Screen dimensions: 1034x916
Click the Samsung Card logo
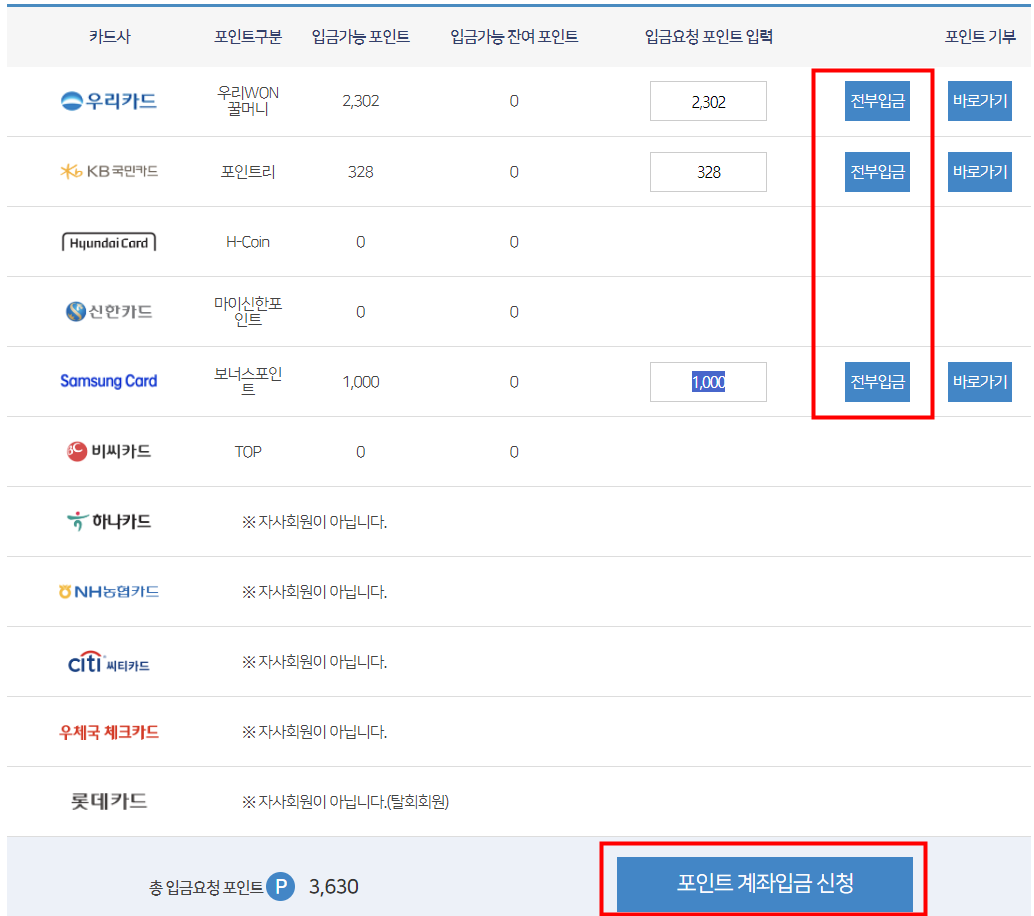tap(108, 381)
